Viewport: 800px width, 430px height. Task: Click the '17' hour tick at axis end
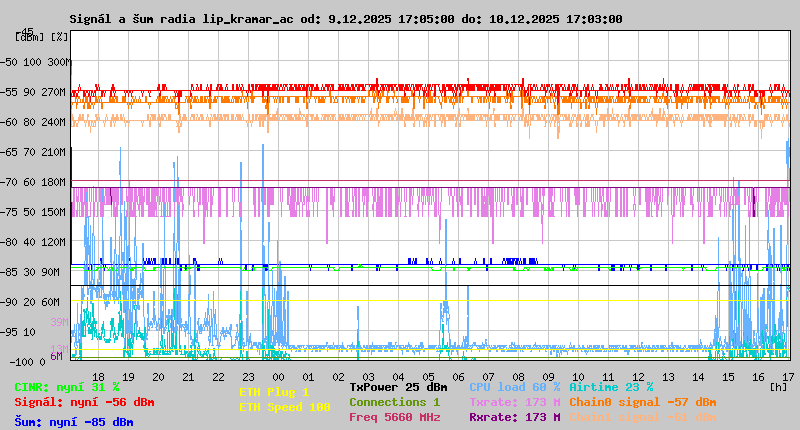pyautogui.click(x=789, y=377)
